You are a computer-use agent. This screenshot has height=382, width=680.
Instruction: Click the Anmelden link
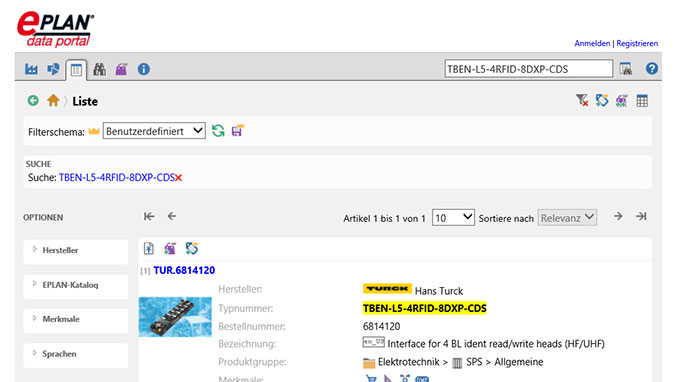[592, 43]
